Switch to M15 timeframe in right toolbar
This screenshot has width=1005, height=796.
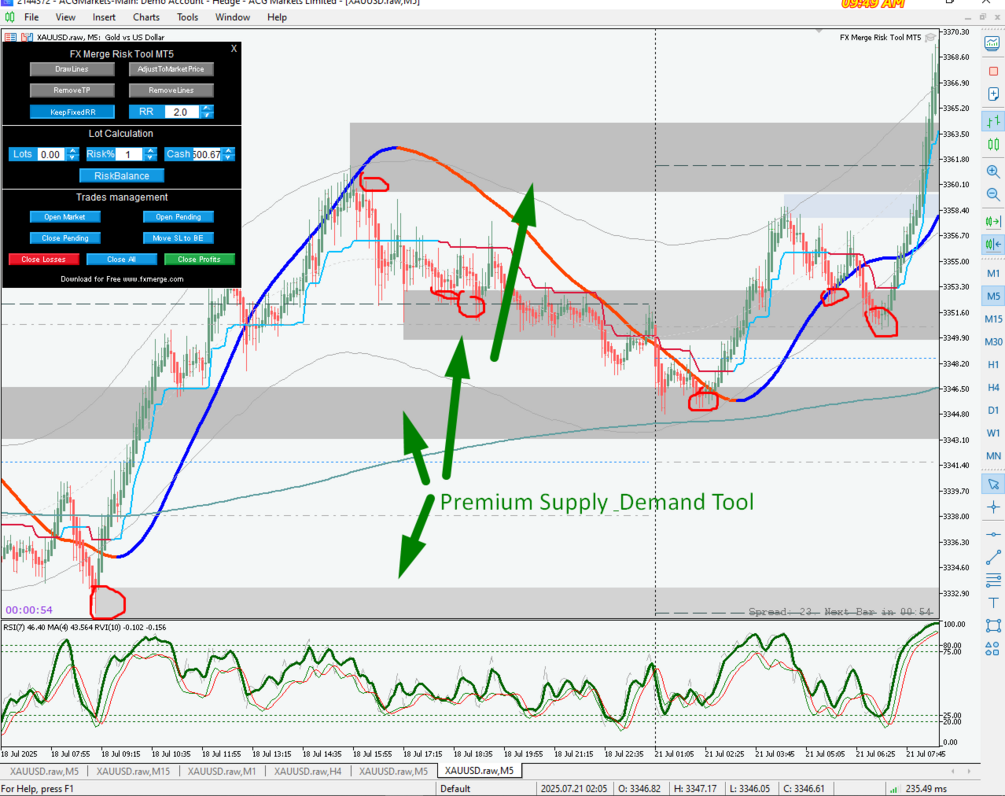click(x=993, y=319)
